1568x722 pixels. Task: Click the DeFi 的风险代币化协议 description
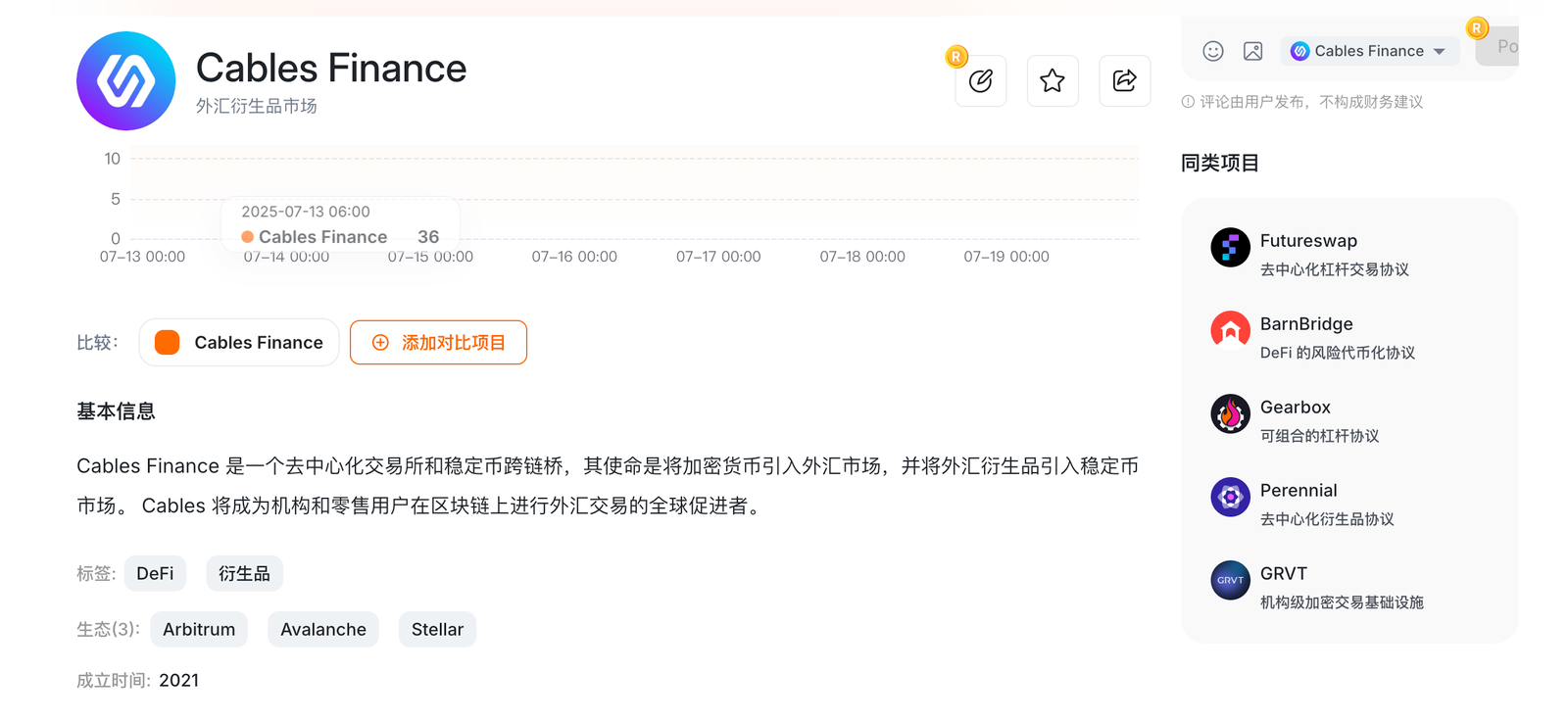1338,353
